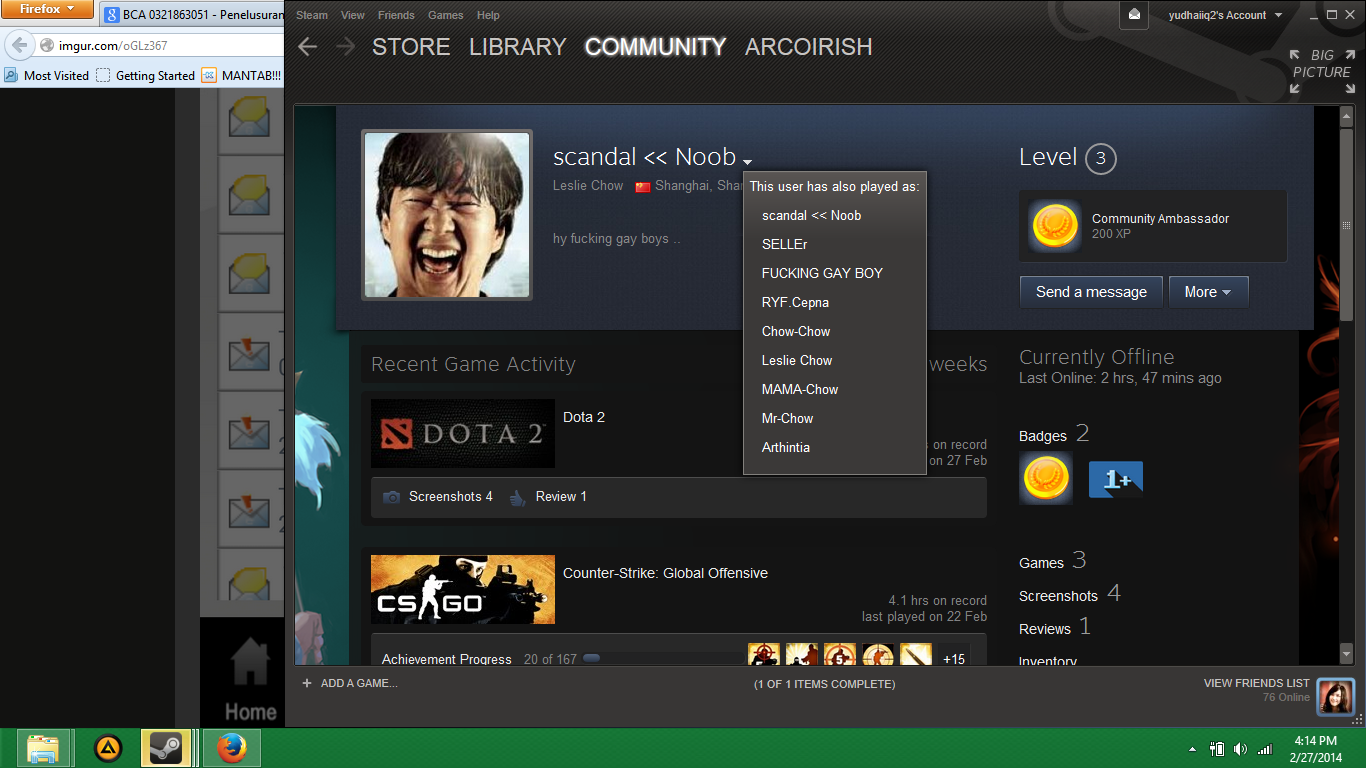Go to the LIBRARY tab
This screenshot has width=1366, height=768.
(517, 47)
